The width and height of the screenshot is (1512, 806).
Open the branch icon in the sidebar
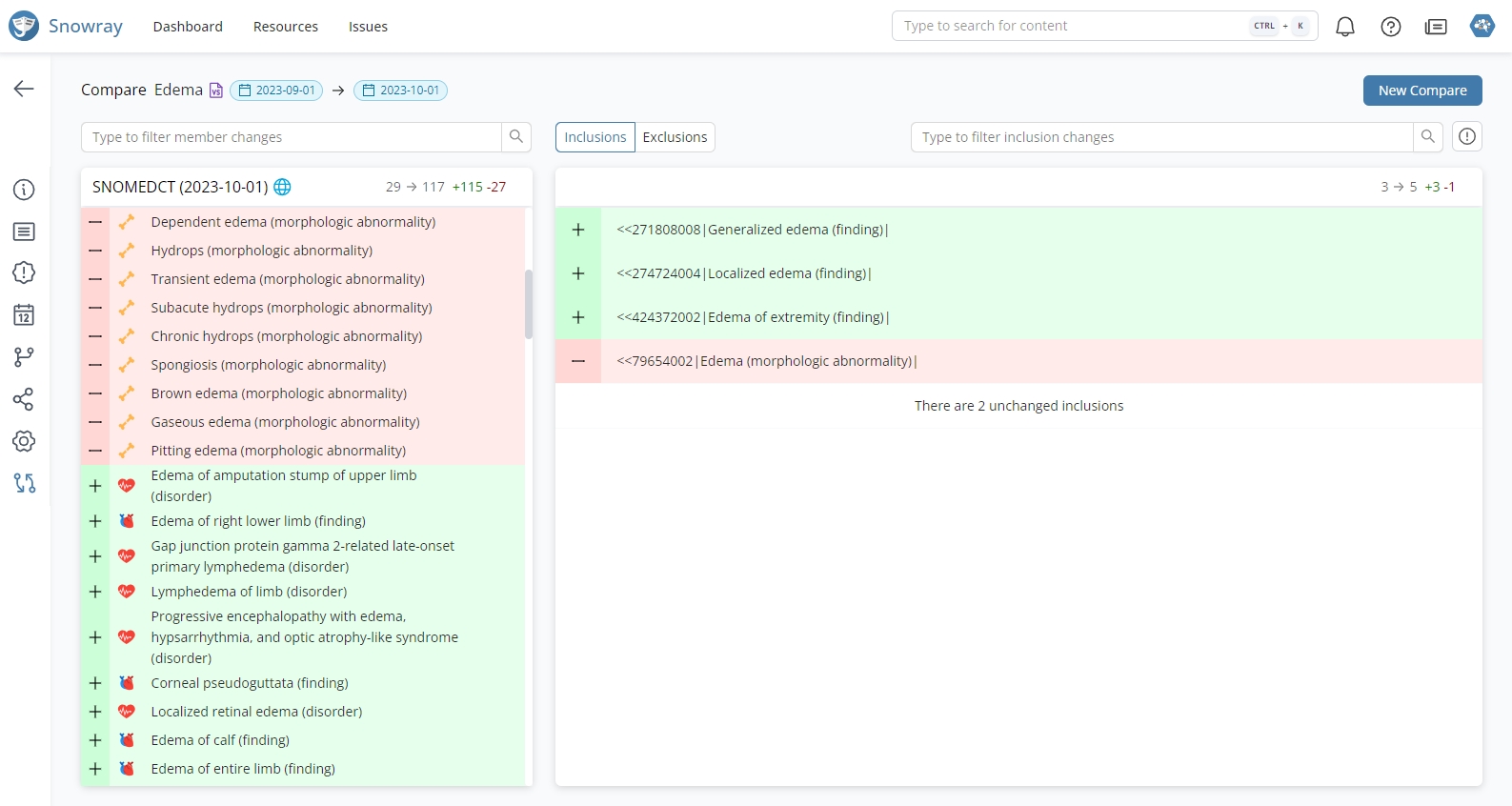pos(24,357)
